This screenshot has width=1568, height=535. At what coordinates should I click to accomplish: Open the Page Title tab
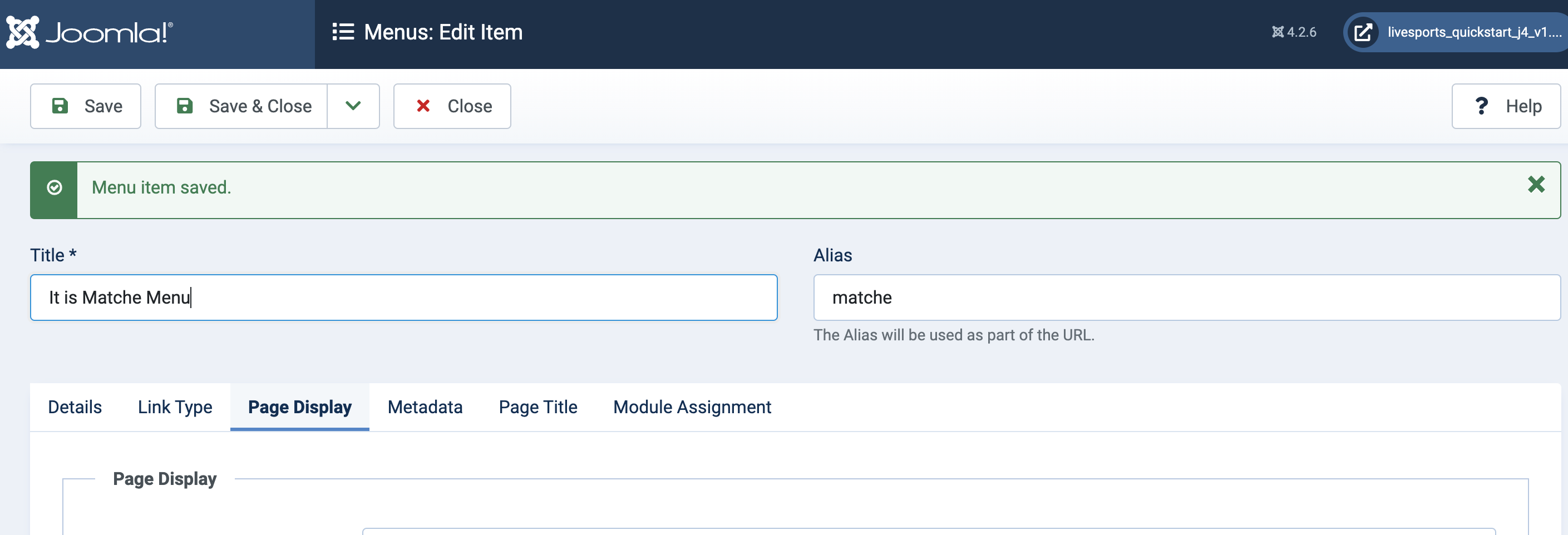pos(538,407)
